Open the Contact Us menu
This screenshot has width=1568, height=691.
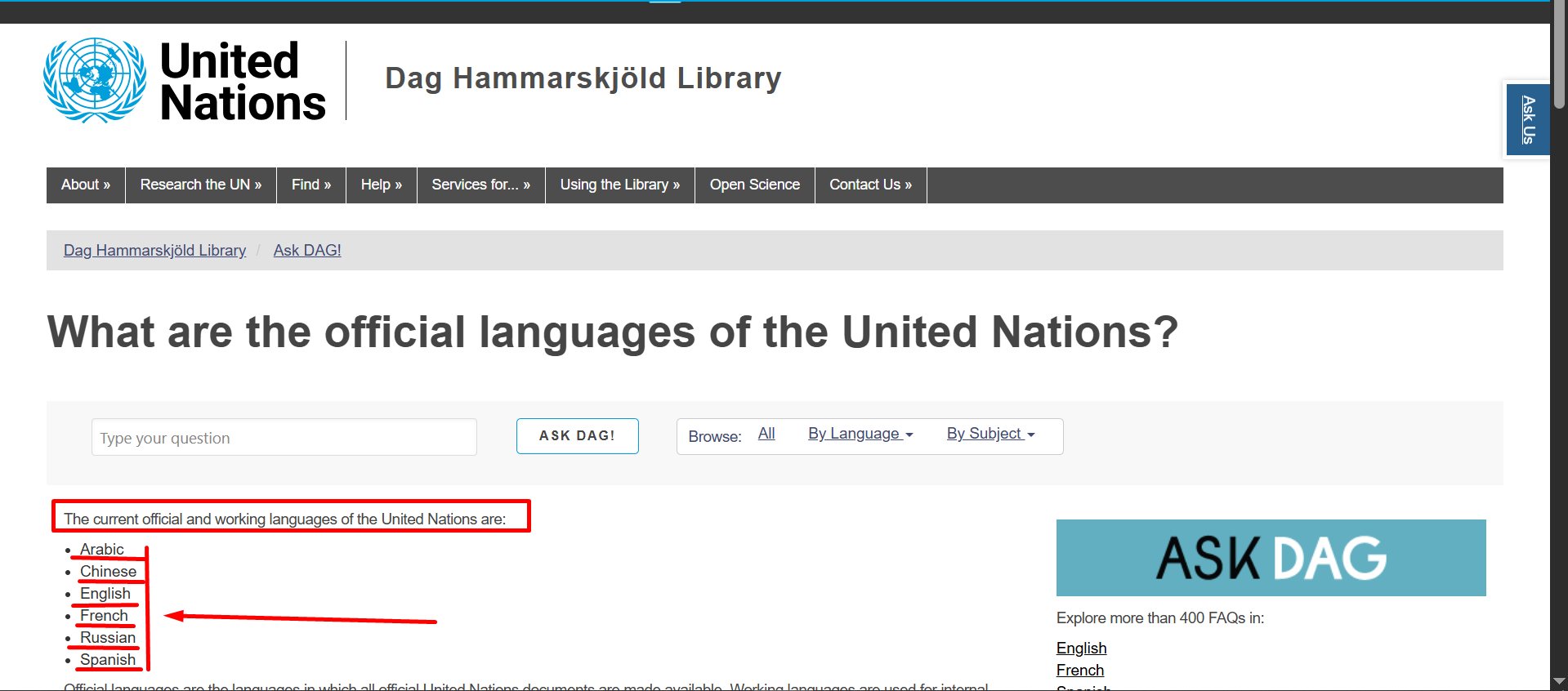point(871,185)
